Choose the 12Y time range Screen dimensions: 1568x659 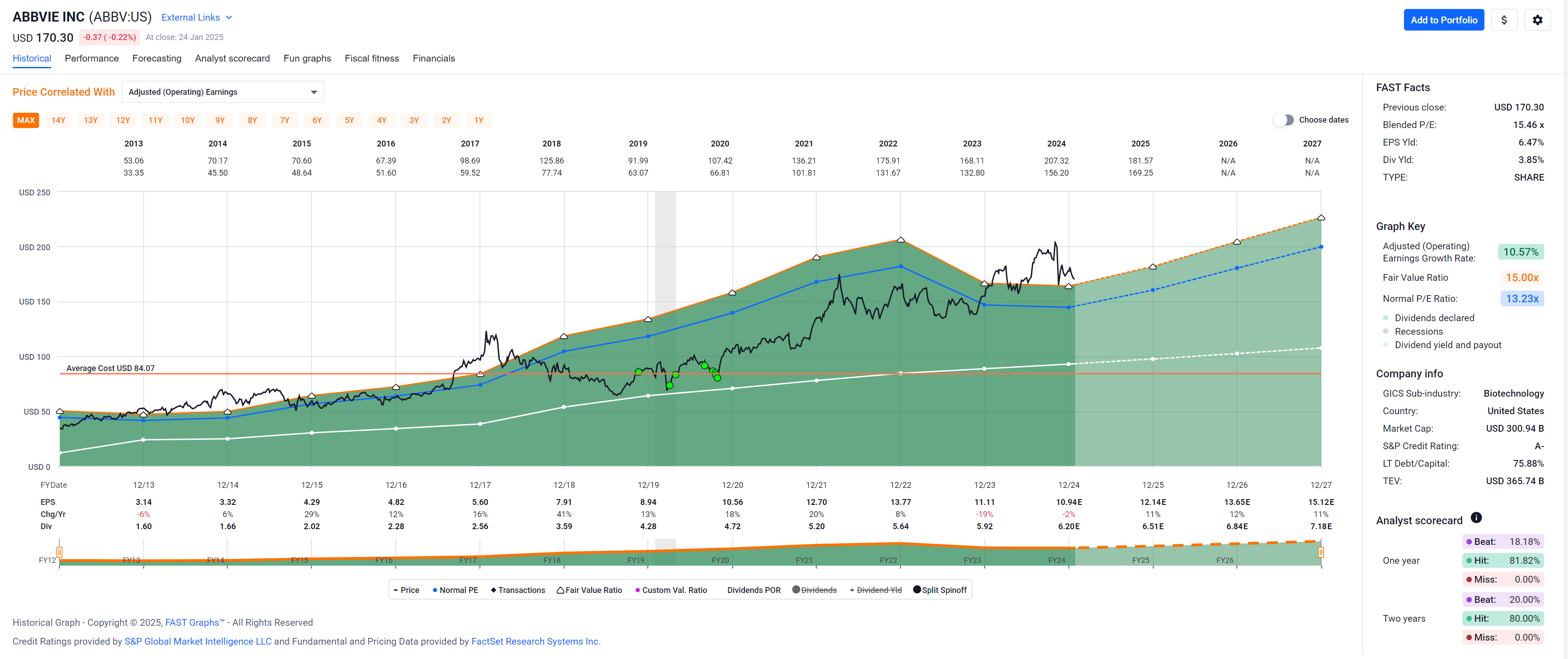tap(123, 120)
